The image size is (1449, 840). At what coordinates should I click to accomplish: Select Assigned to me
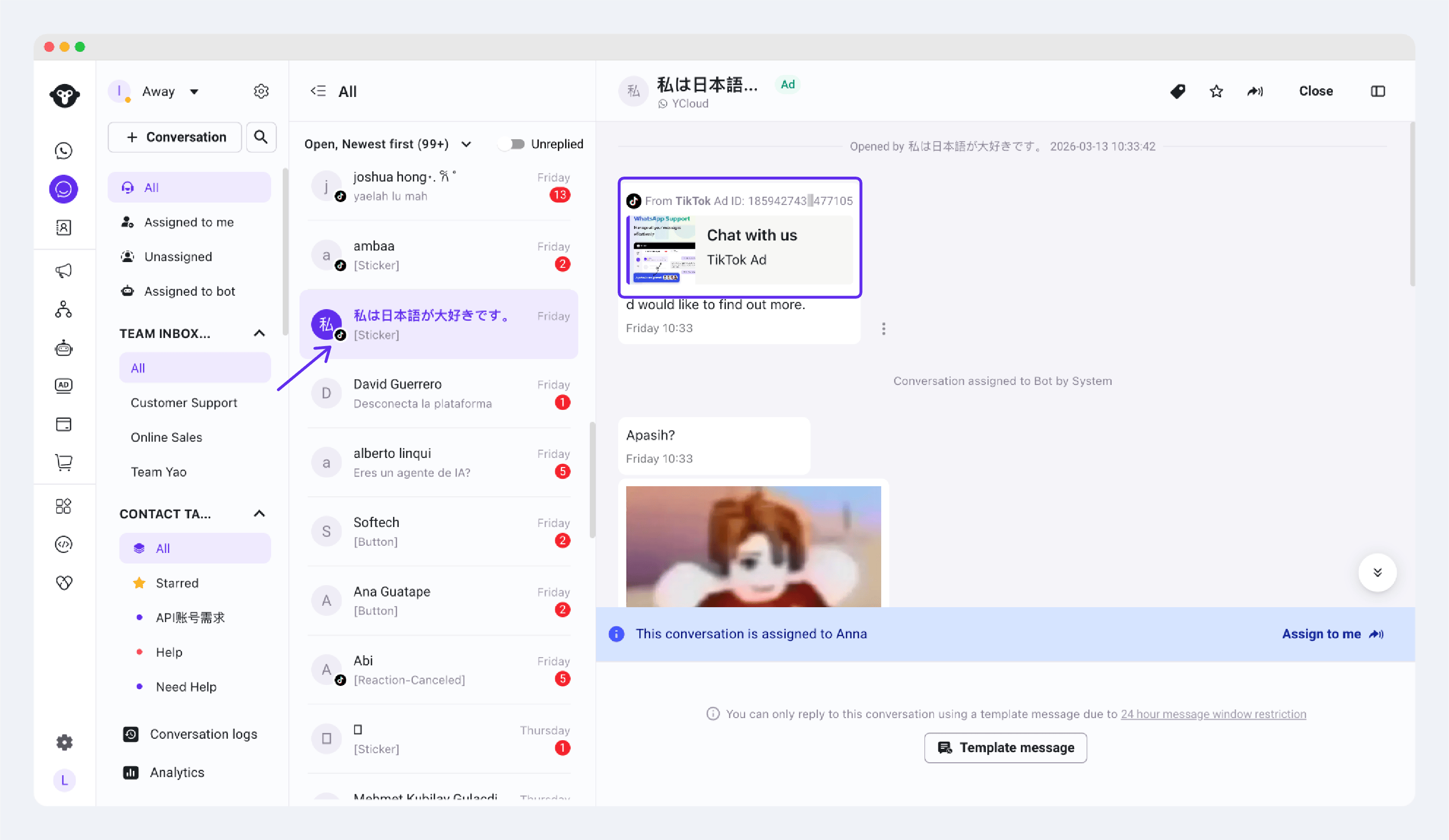(x=189, y=222)
